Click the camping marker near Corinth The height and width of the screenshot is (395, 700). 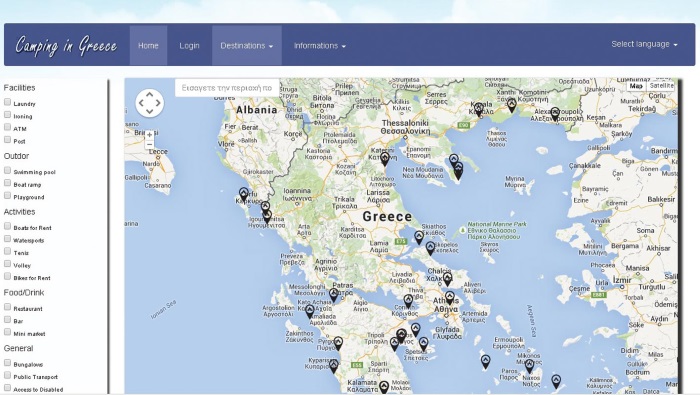coord(408,301)
